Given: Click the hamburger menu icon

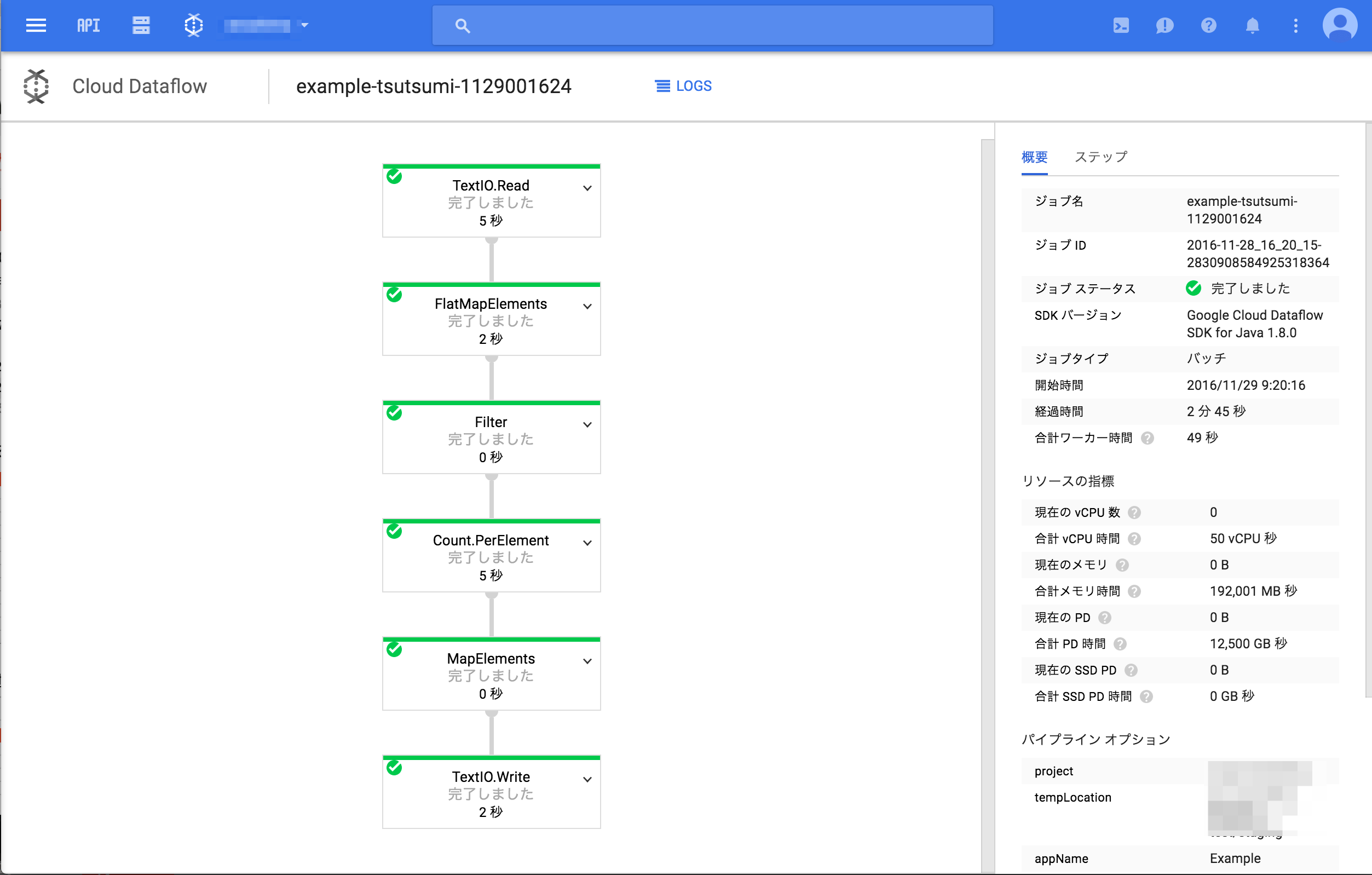Looking at the screenshot, I should tap(35, 25).
